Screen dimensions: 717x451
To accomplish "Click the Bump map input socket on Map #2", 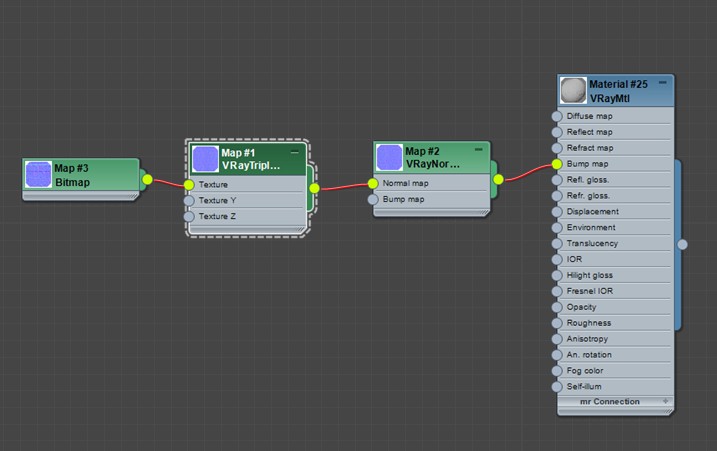I will tap(373, 199).
